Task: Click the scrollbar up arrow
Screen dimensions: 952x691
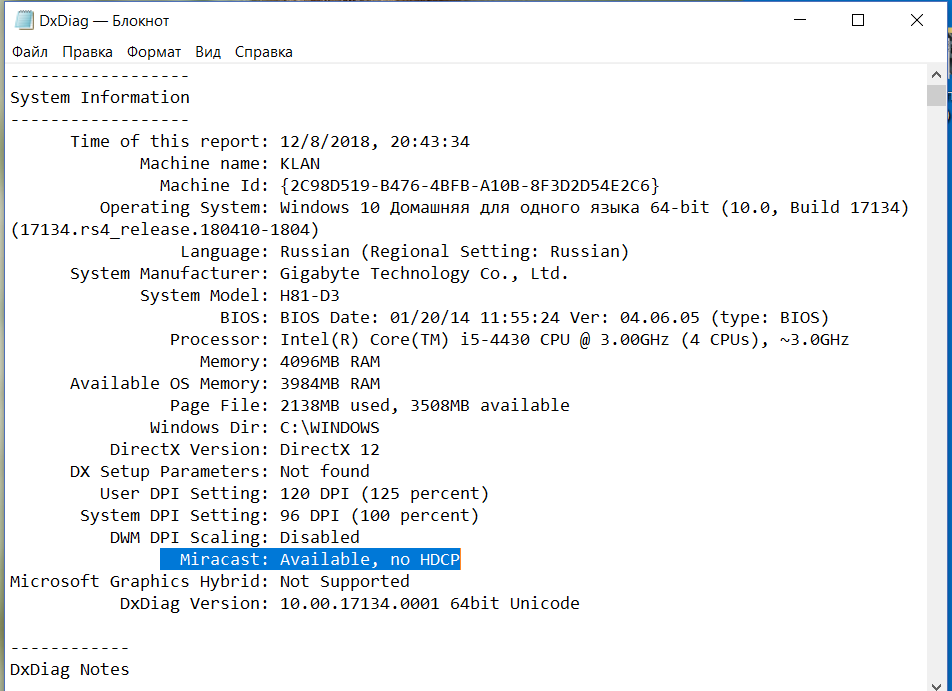Action: (x=936, y=75)
